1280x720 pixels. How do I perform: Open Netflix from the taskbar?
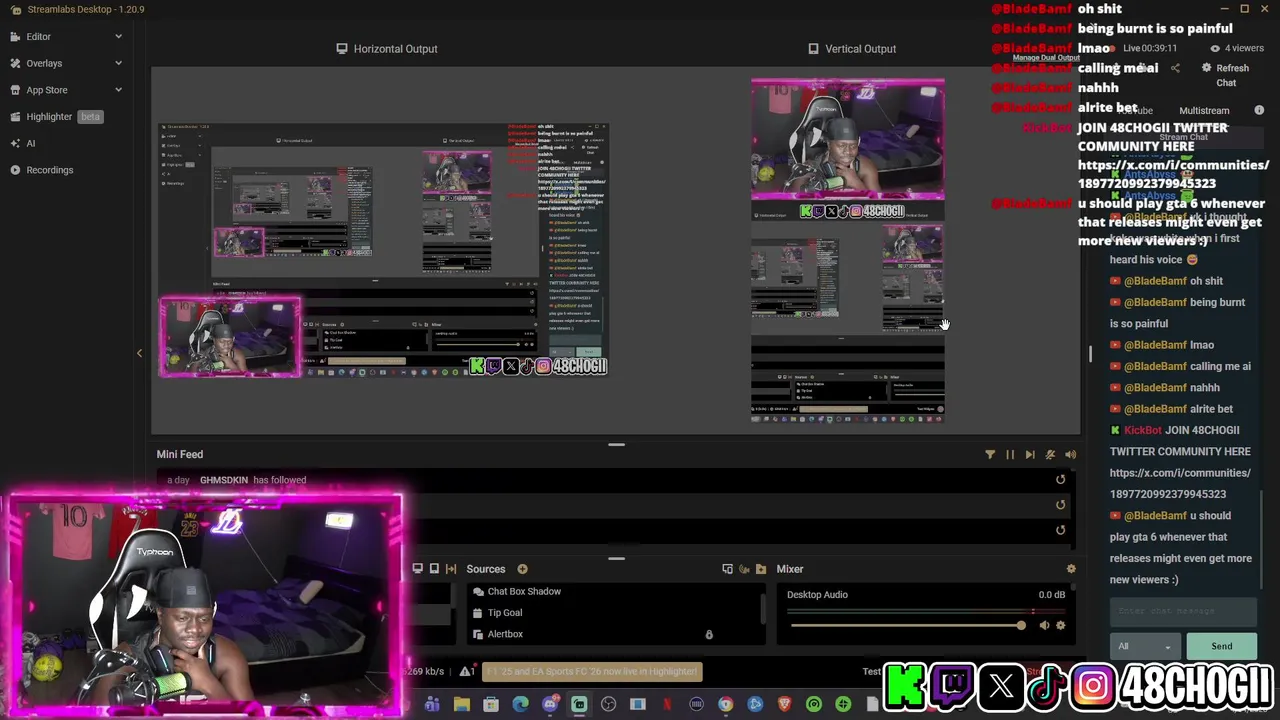(x=667, y=705)
